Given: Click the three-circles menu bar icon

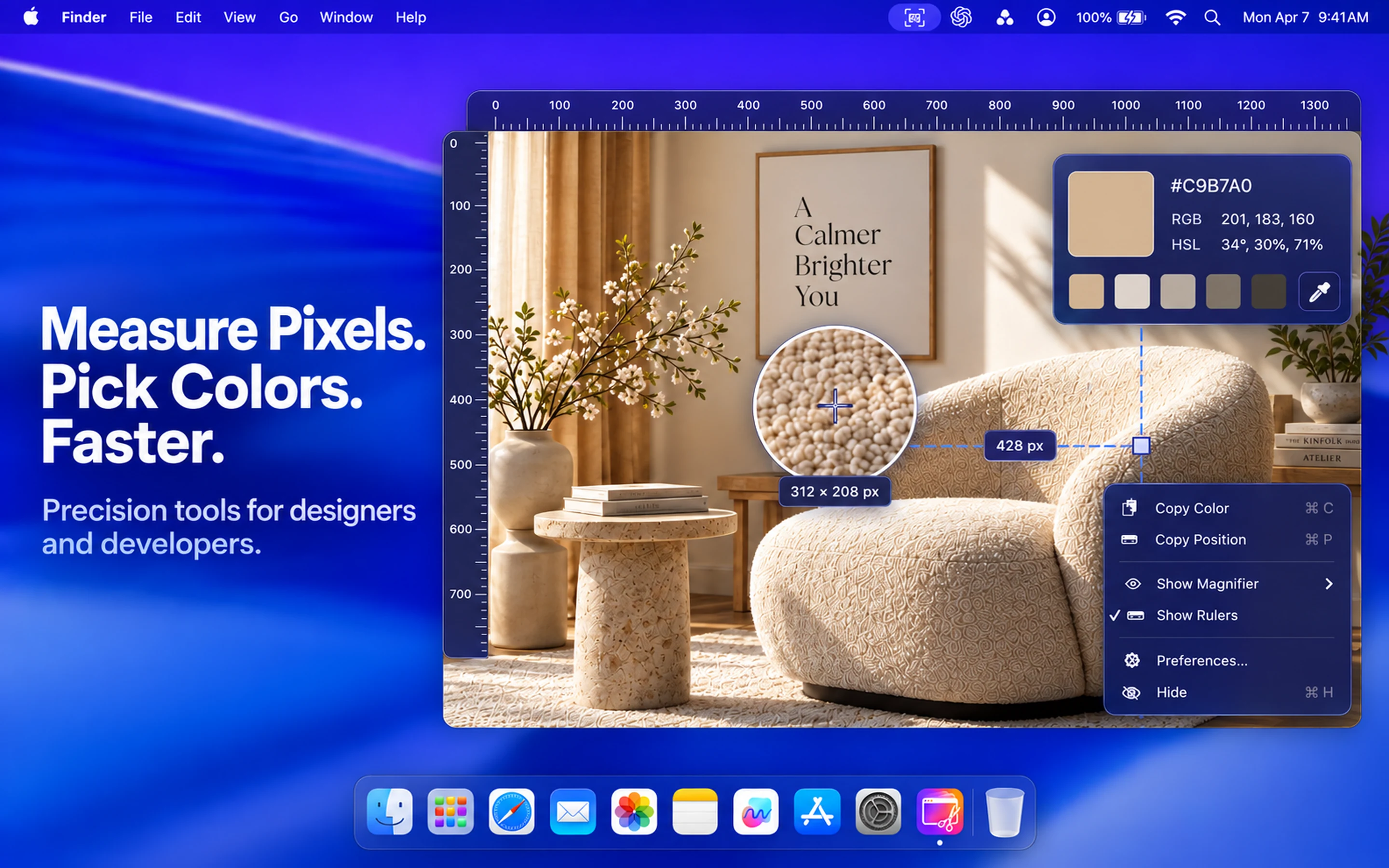Looking at the screenshot, I should point(1005,18).
